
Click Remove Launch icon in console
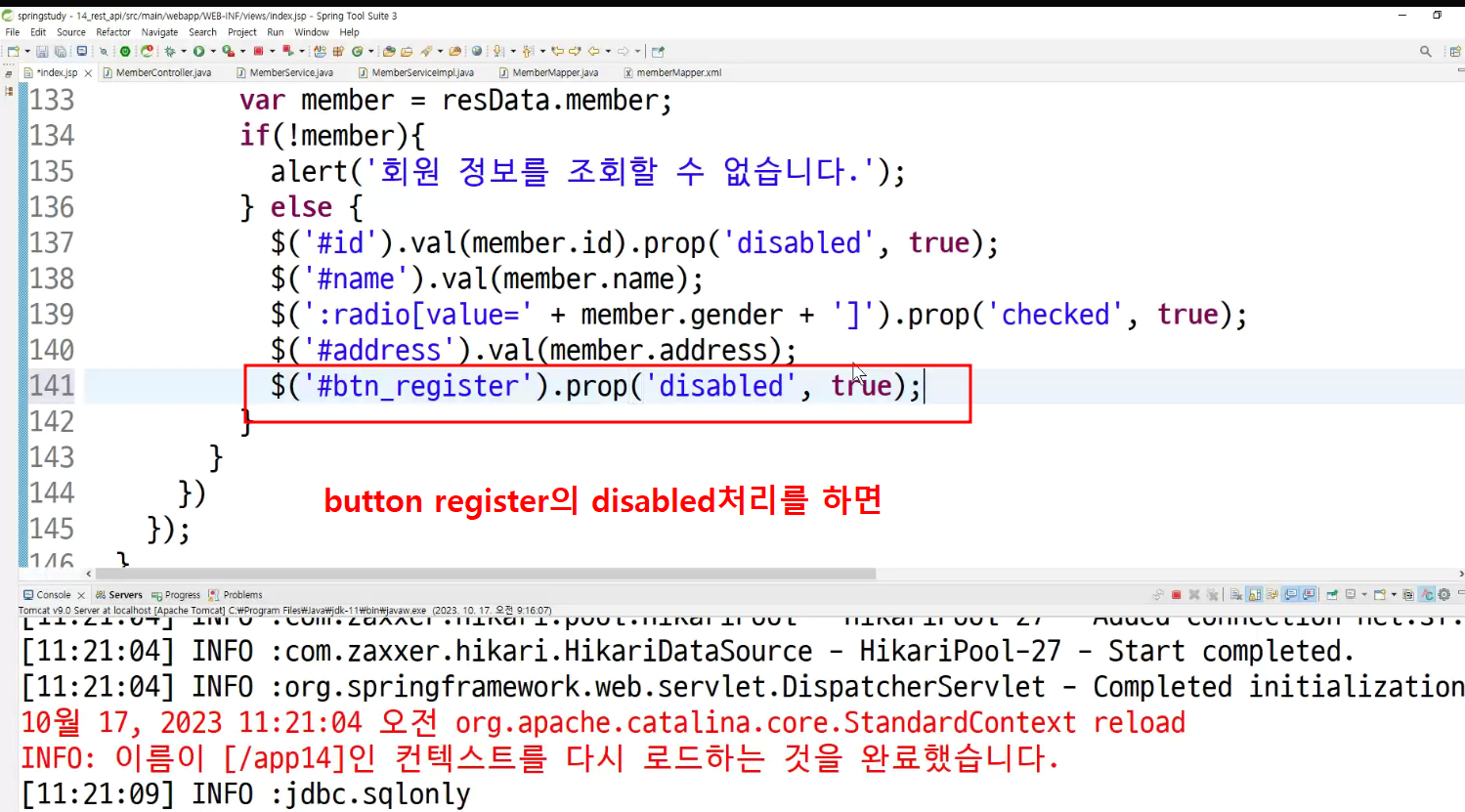(x=1194, y=594)
